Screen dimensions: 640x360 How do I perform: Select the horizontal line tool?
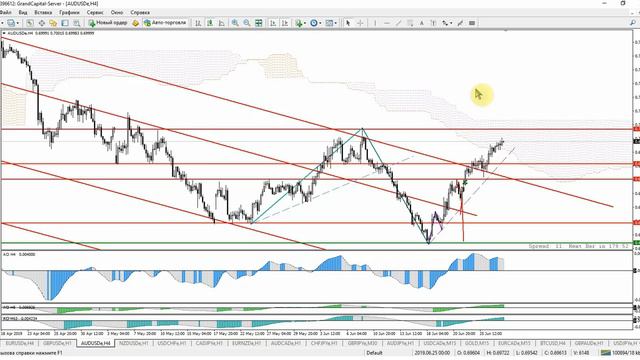click(387, 23)
